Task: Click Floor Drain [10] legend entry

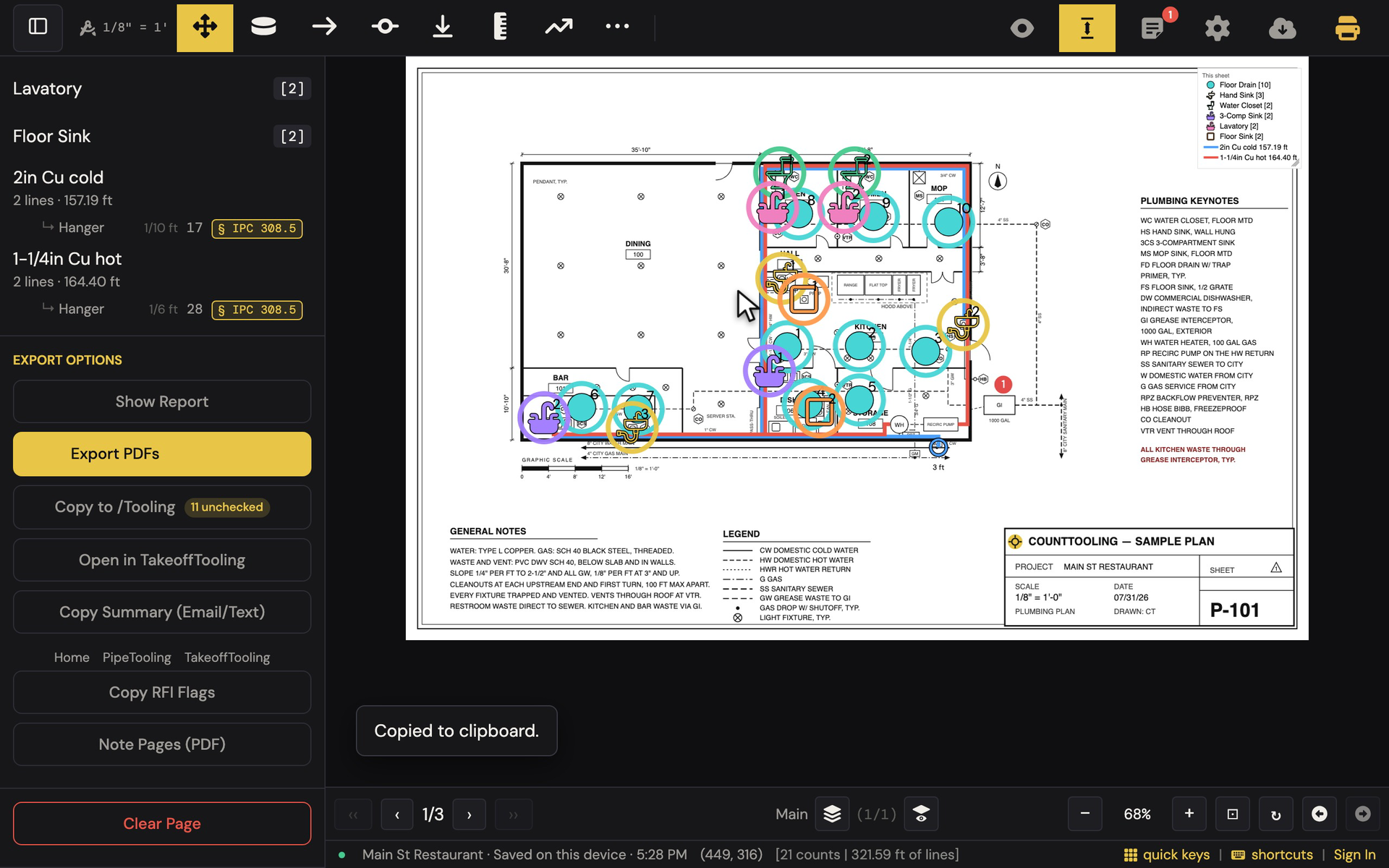Action: (1238, 85)
